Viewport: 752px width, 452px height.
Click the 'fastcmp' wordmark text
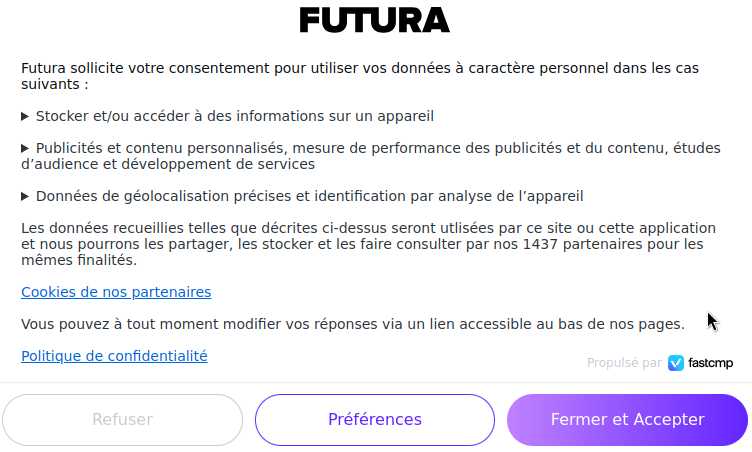(x=710, y=363)
